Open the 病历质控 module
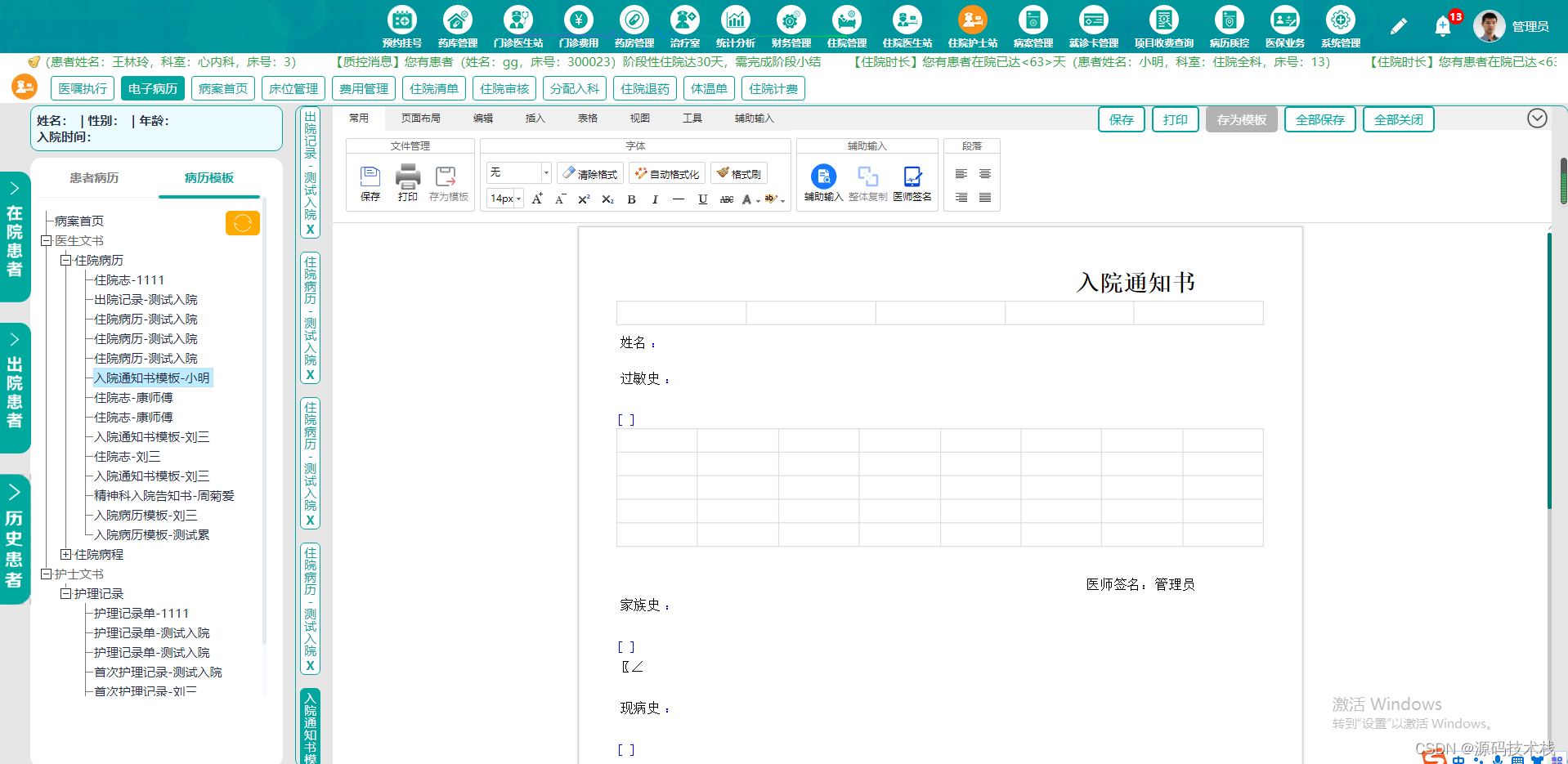 [x=1230, y=25]
